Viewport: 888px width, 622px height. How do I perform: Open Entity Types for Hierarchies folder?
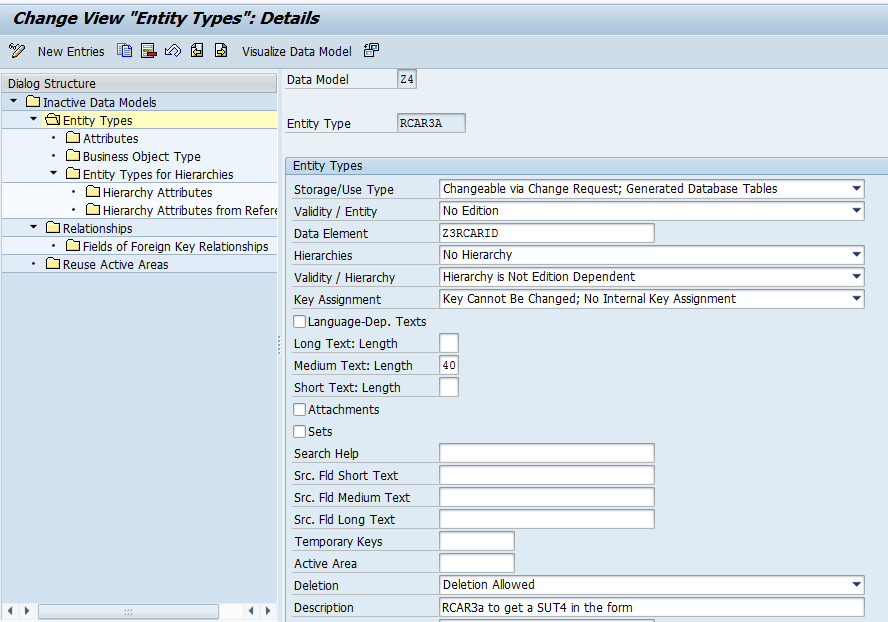[x=150, y=174]
